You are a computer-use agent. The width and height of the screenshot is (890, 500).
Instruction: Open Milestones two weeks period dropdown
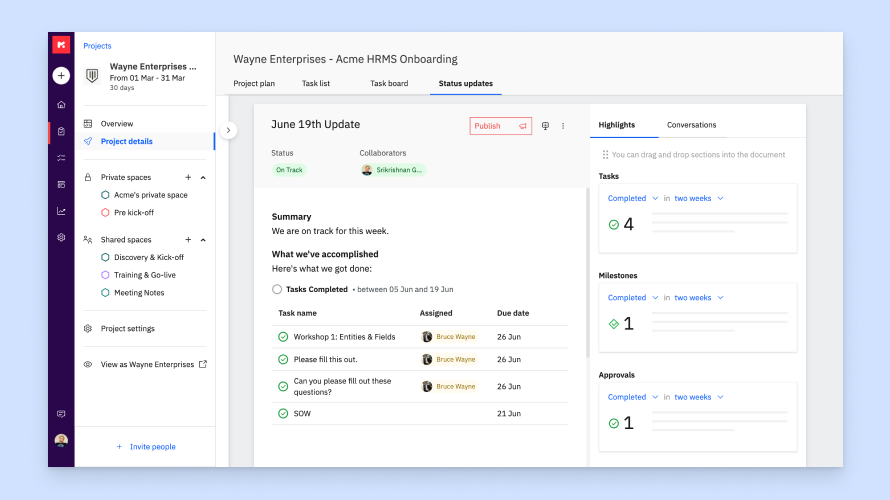click(x=698, y=297)
